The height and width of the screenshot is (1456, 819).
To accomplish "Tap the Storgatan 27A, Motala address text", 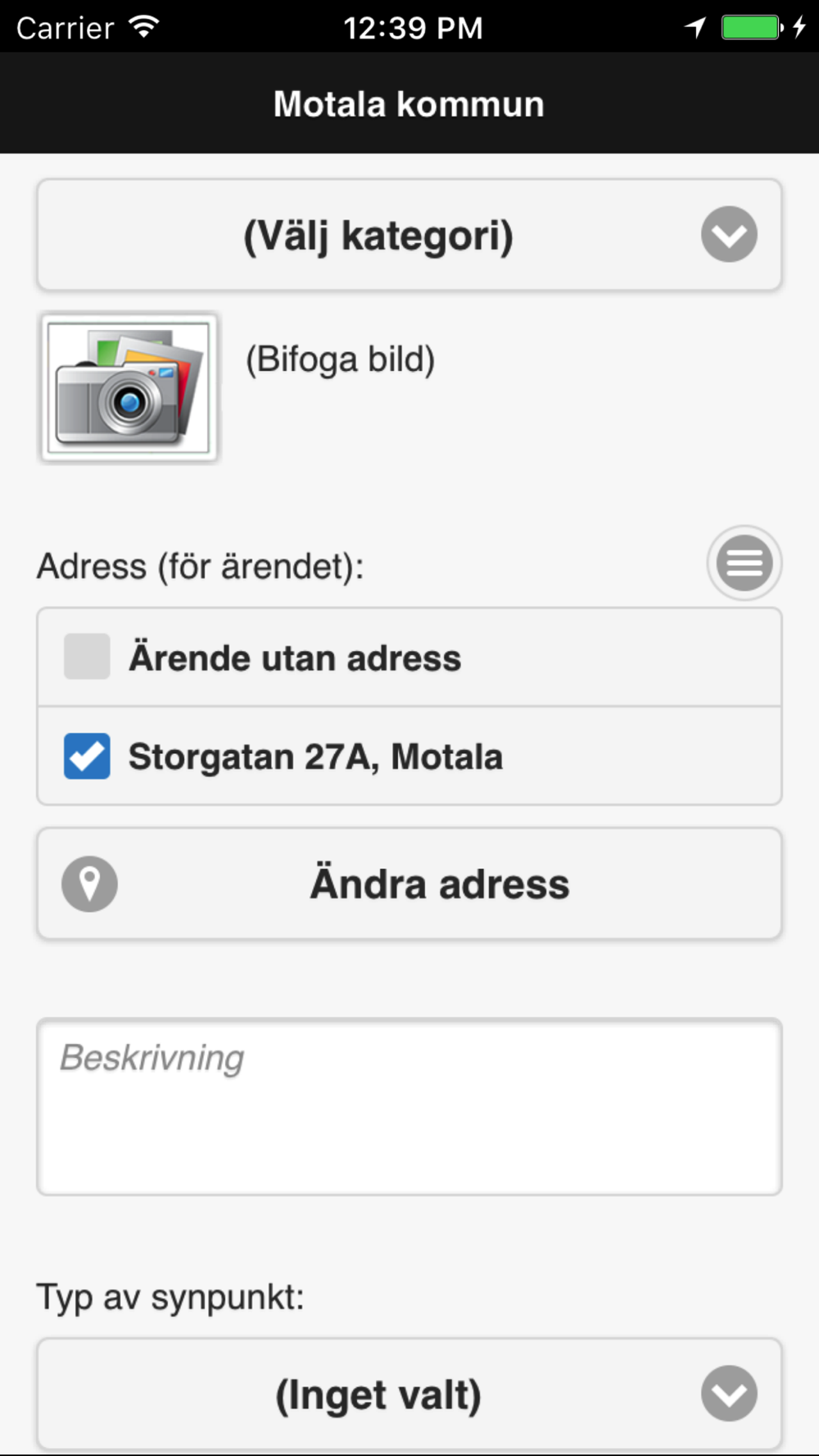I will (315, 757).
